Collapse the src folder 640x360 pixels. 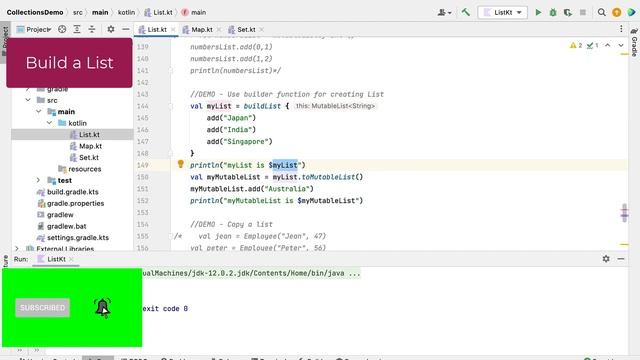tap(28, 100)
